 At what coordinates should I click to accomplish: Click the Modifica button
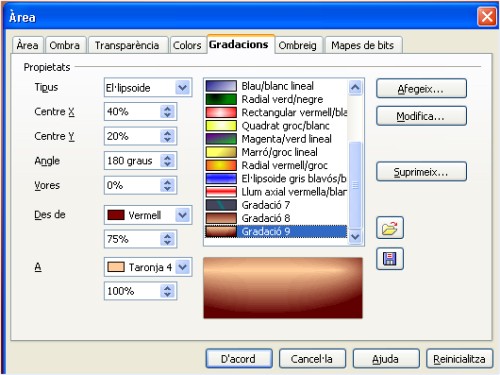pos(421,116)
